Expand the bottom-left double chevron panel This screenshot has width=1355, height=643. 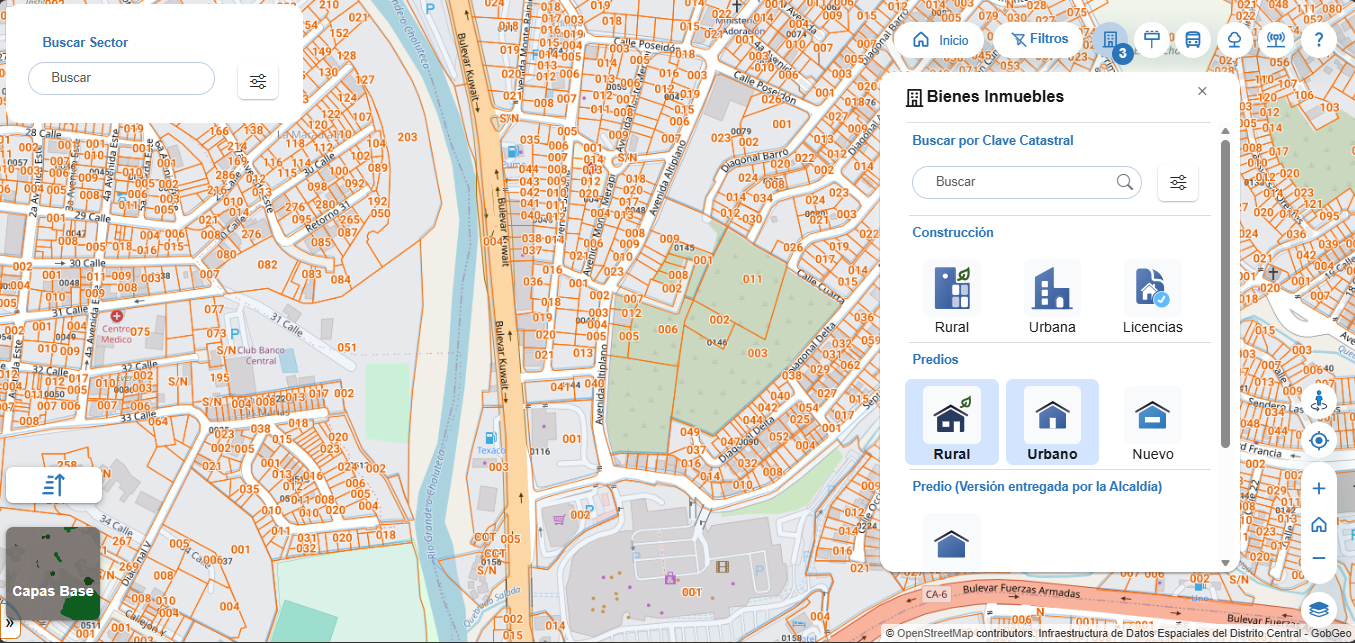[x=10, y=623]
